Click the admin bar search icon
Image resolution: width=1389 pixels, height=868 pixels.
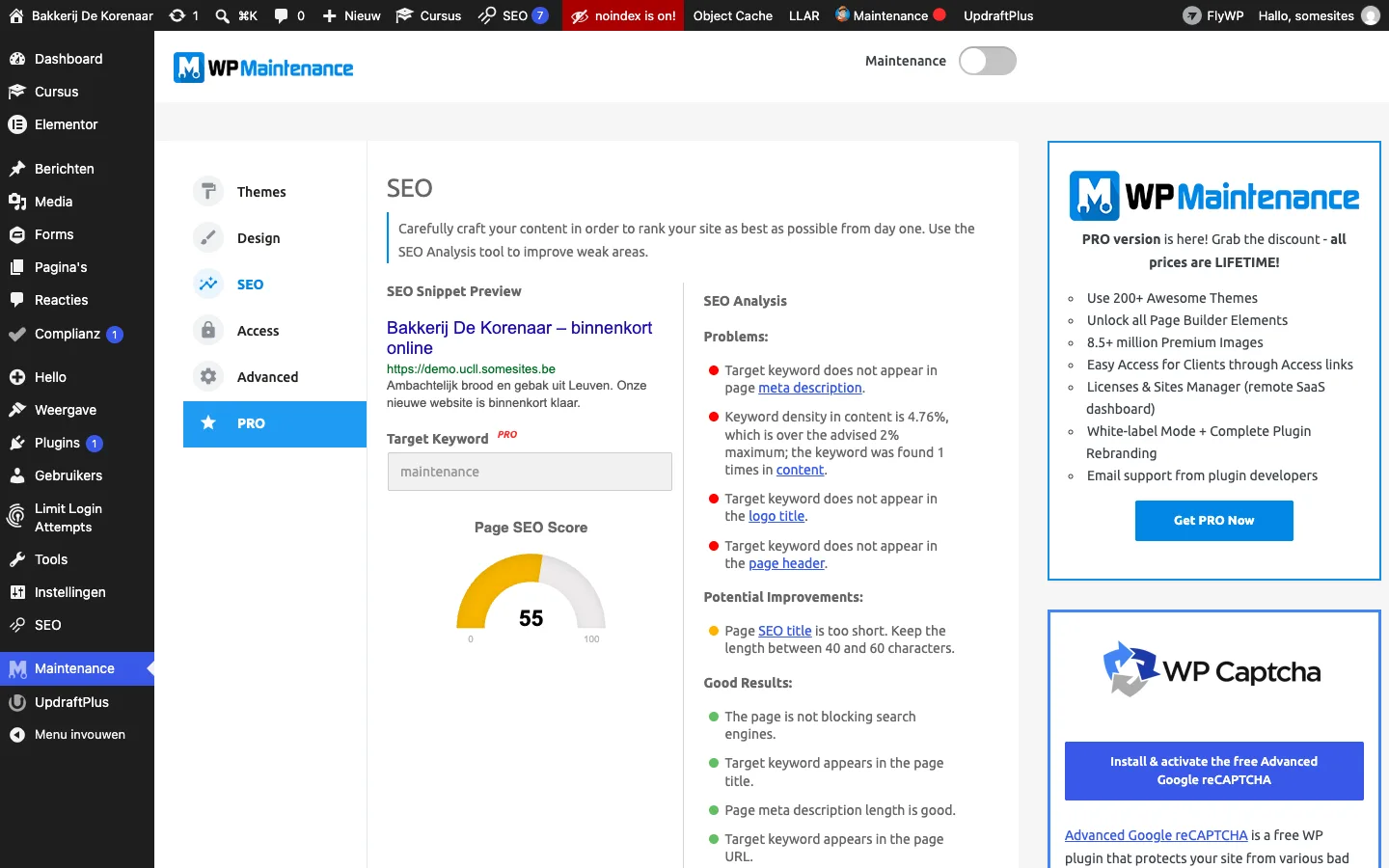pos(222,15)
